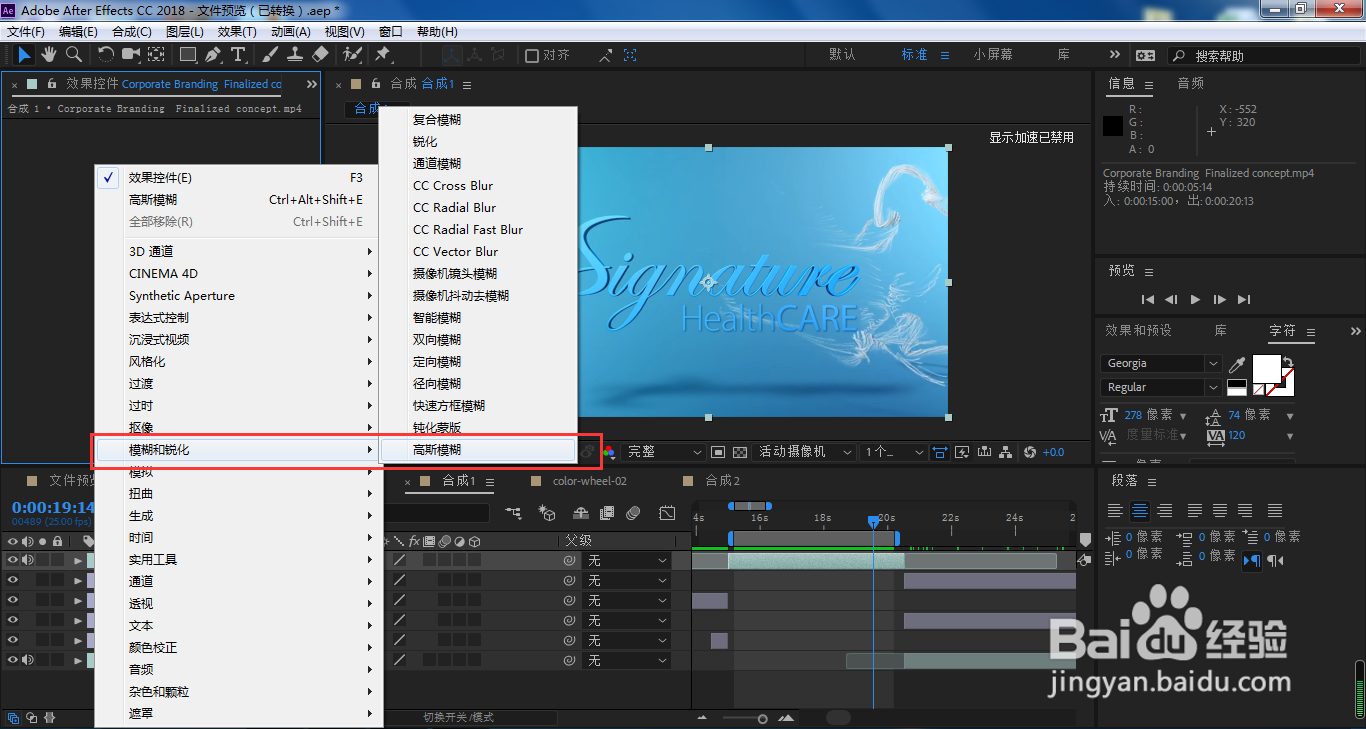
Task: Select center text alignment
Action: pyautogui.click(x=1140, y=511)
